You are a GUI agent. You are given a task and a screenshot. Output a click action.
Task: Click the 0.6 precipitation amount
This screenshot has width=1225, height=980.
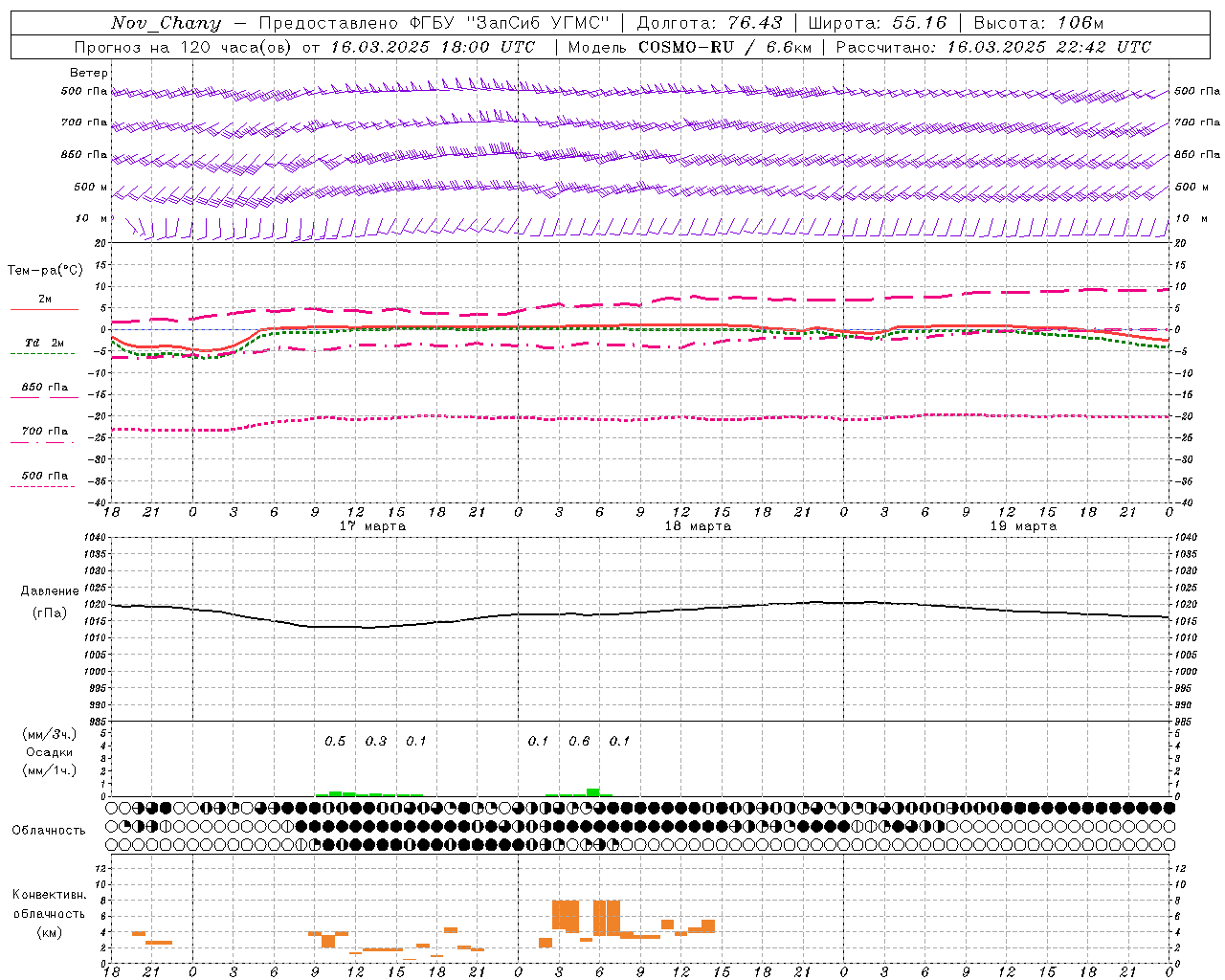579,742
